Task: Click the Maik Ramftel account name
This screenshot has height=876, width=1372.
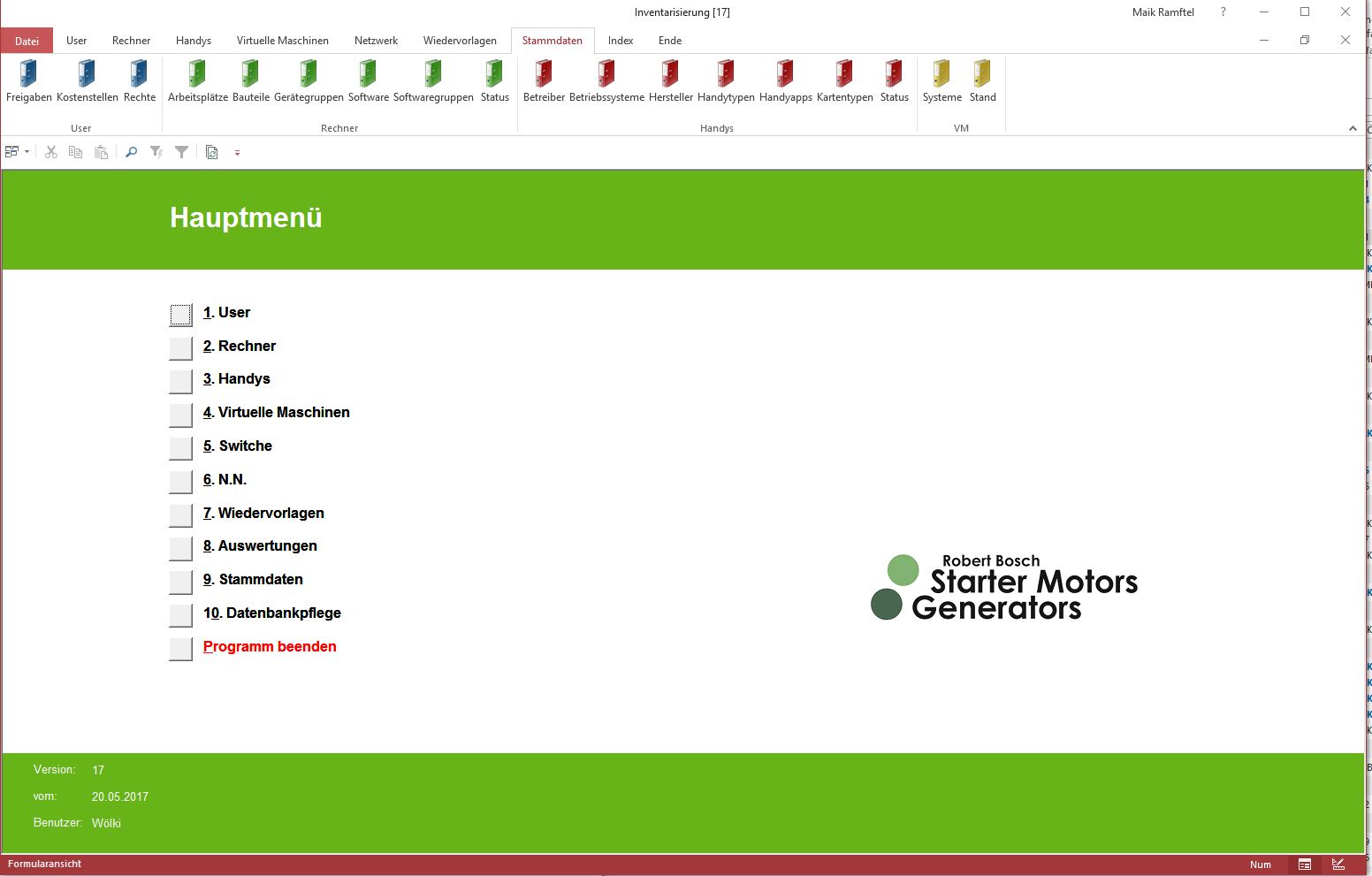Action: [1163, 12]
